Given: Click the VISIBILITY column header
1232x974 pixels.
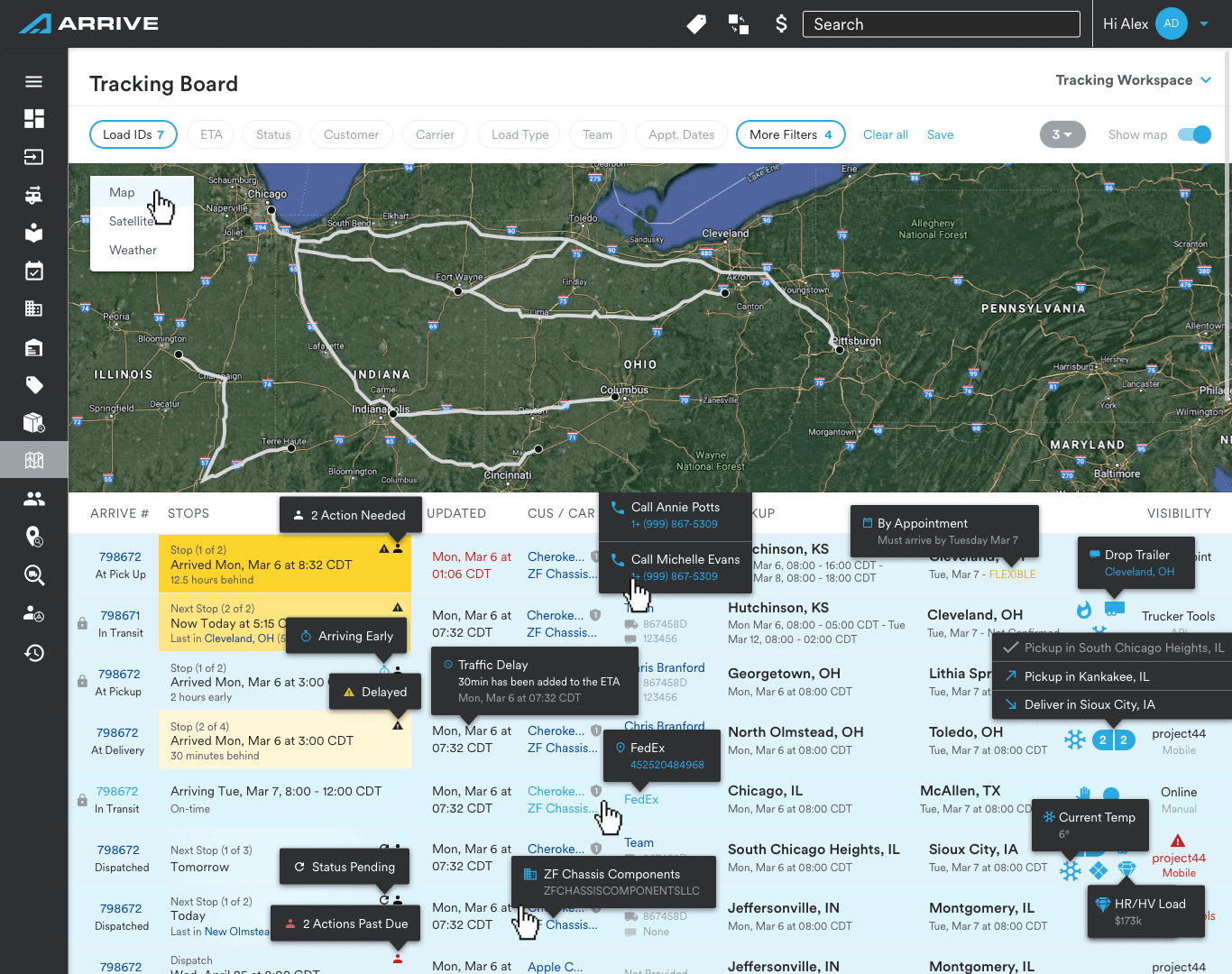Looking at the screenshot, I should click(1179, 513).
